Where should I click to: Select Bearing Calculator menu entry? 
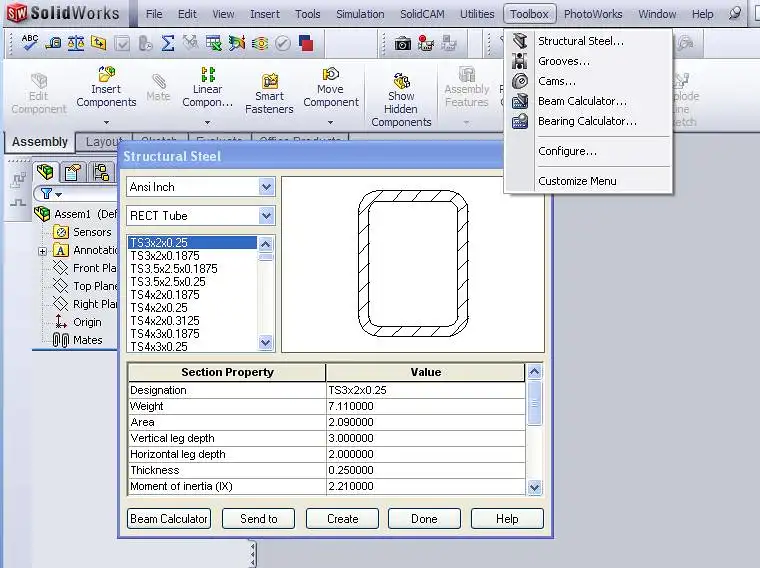[587, 121]
